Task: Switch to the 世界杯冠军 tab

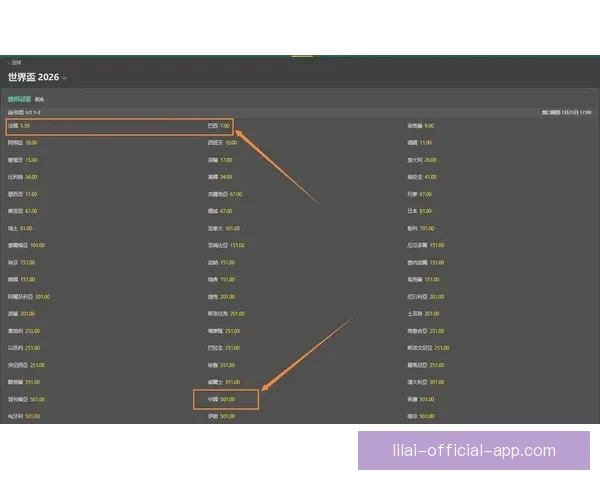Action: coord(19,99)
